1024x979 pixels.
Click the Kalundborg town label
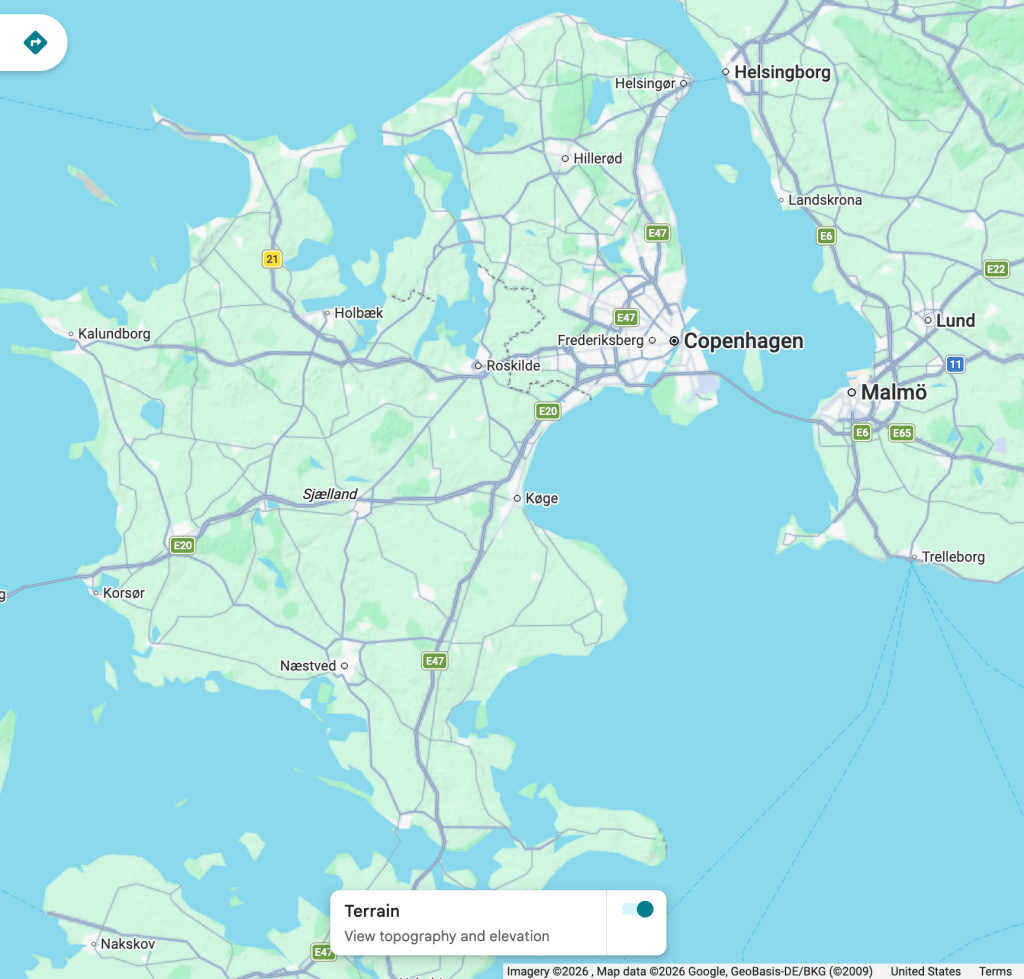(x=114, y=334)
